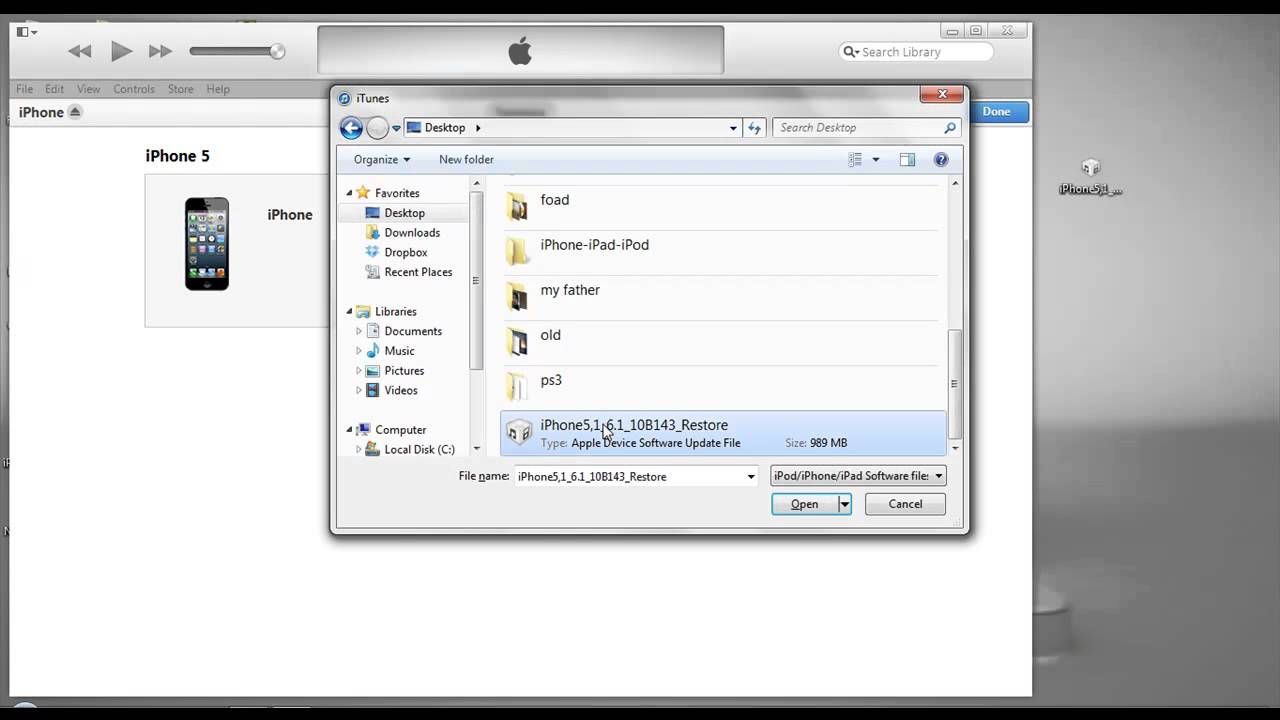Select Recent Places in Favorites
The image size is (1280, 720).
tap(418, 272)
